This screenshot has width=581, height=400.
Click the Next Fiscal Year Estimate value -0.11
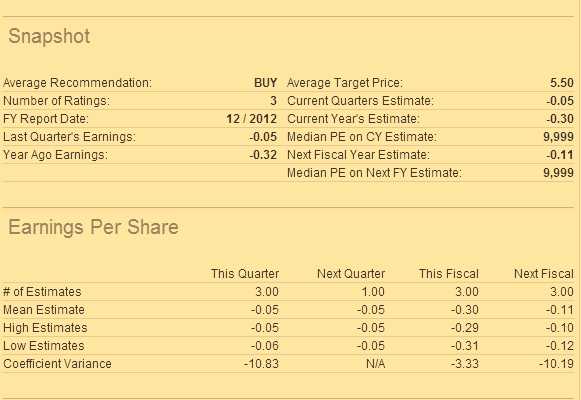pyautogui.click(x=560, y=155)
